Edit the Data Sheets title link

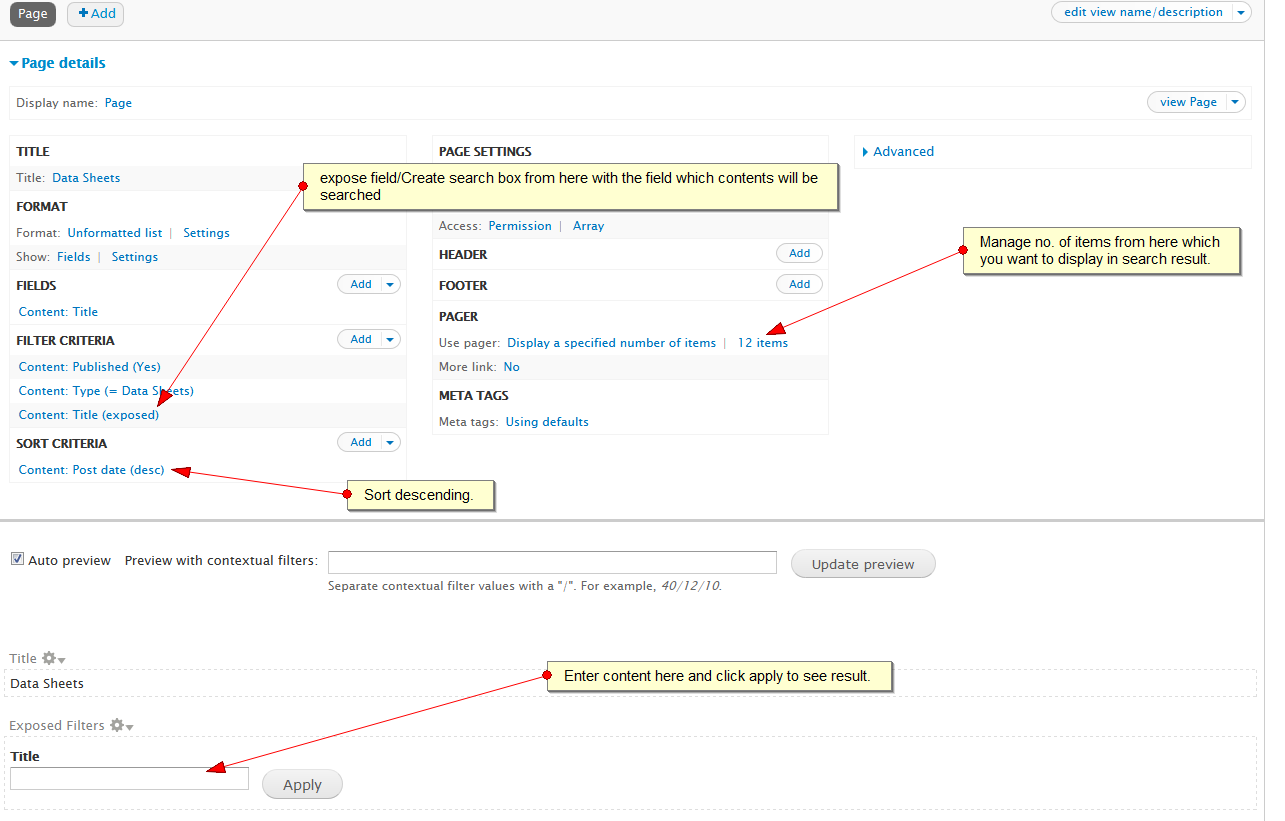[85, 177]
